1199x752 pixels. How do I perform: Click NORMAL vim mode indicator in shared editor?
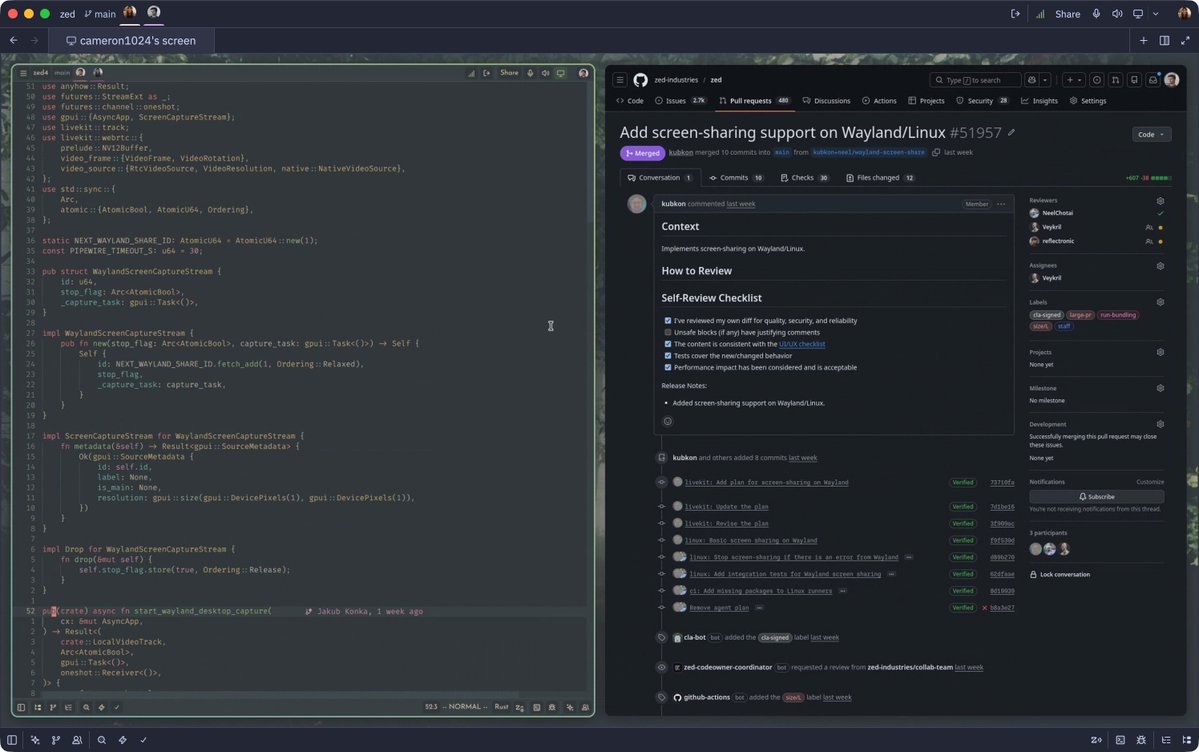pyautogui.click(x=464, y=707)
